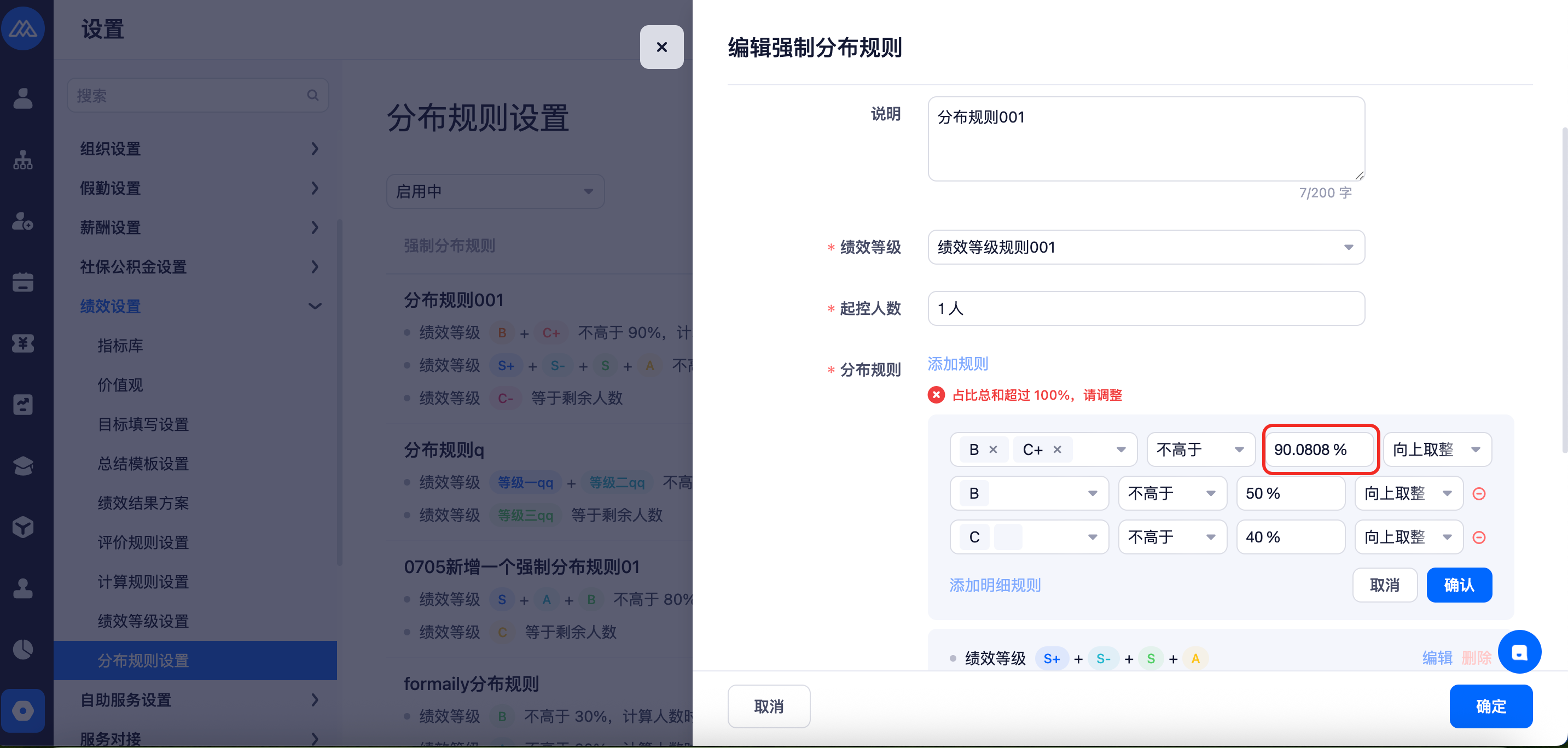Screen dimensions: 1568x748
Task: Focus the 起控人数 input field
Action: (1146, 309)
